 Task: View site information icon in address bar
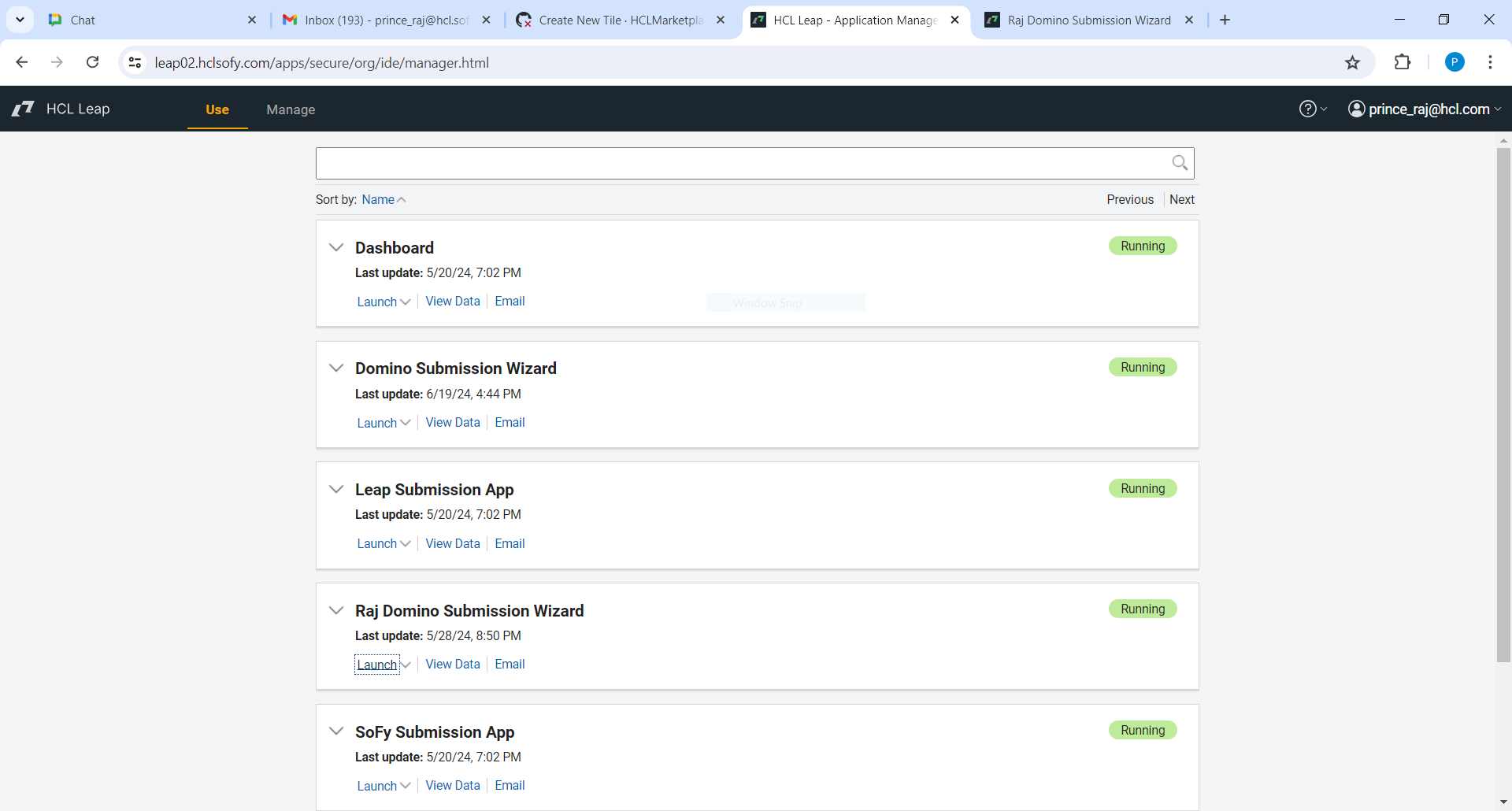[x=135, y=62]
